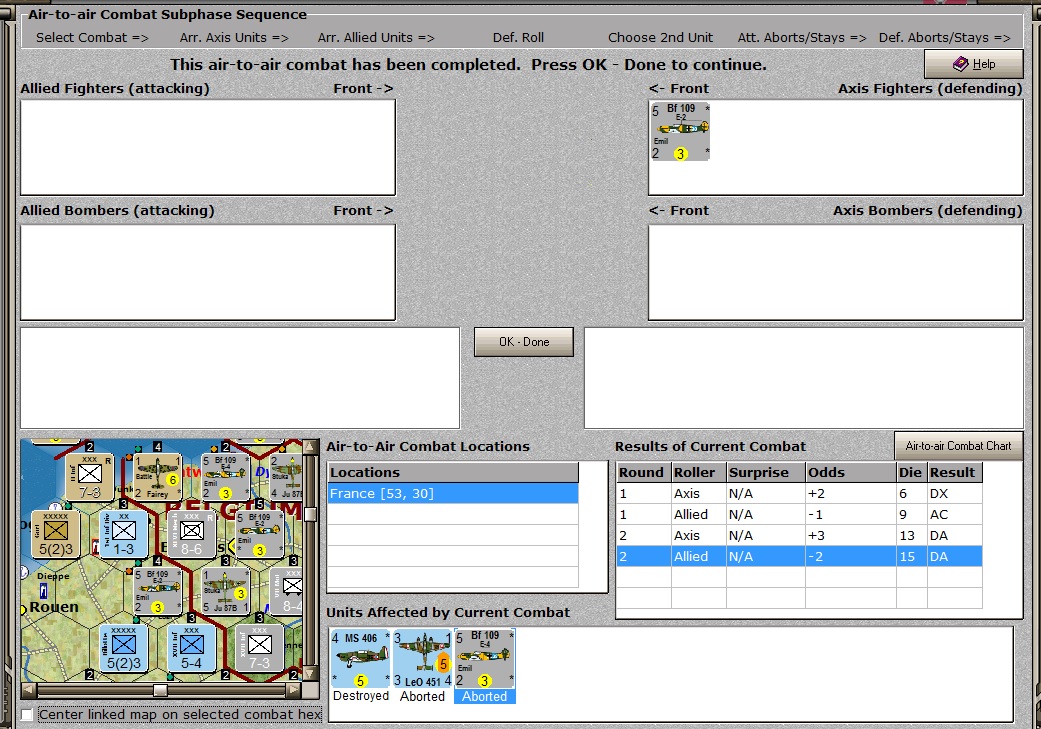Click the grey XXX 7-3 infantry counter
Image resolution: width=1041 pixels, height=729 pixels.
pyautogui.click(x=260, y=648)
